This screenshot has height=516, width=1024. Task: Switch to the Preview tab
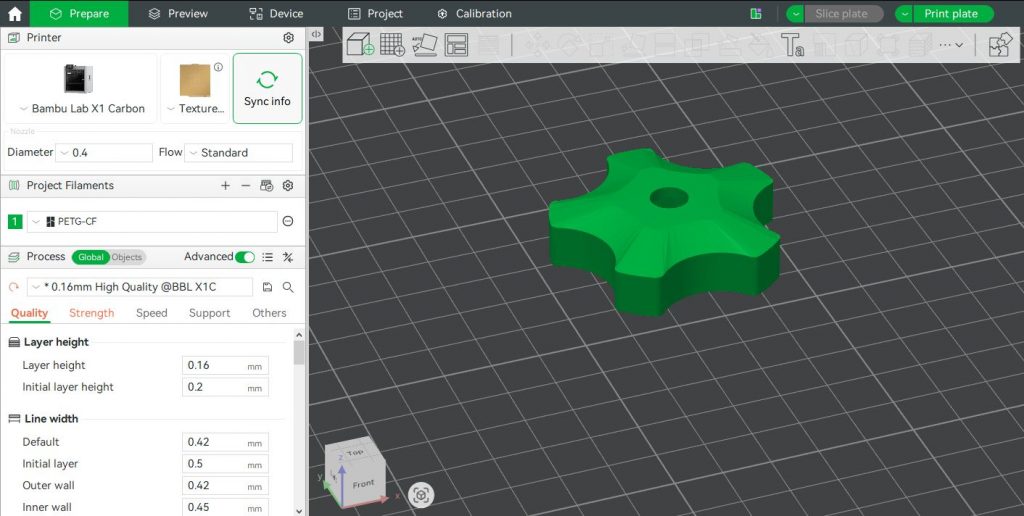178,14
